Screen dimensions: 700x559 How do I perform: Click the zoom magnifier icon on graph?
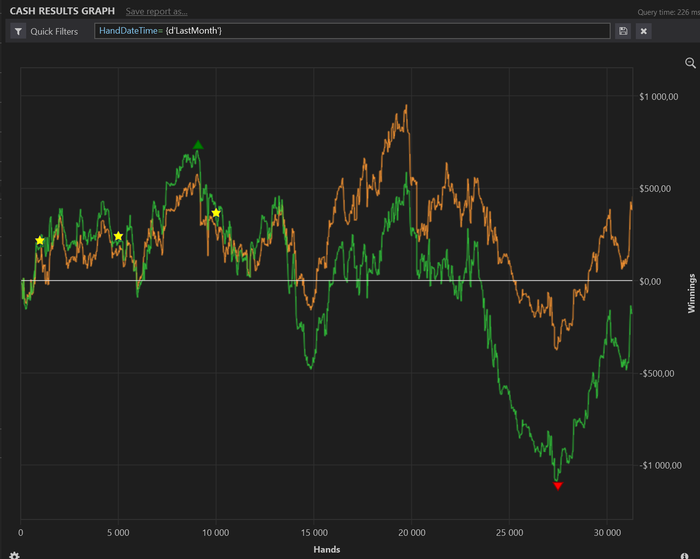690,63
